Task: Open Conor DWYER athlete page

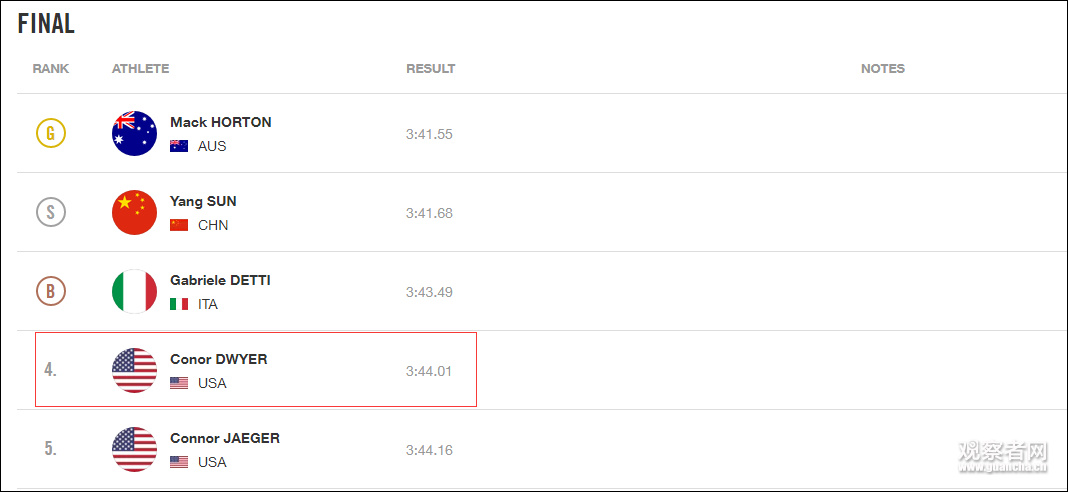Action: click(218, 359)
